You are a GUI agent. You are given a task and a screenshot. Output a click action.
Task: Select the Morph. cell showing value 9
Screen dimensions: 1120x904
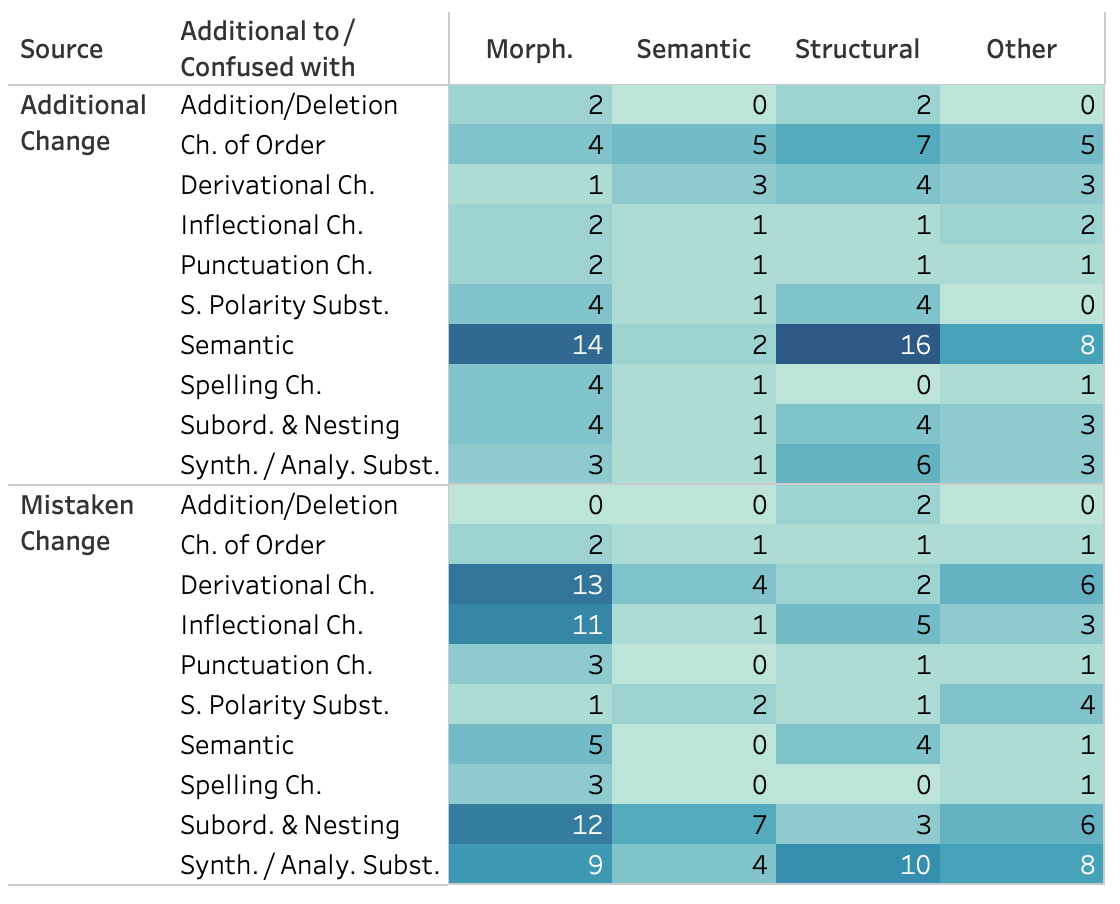click(x=530, y=865)
